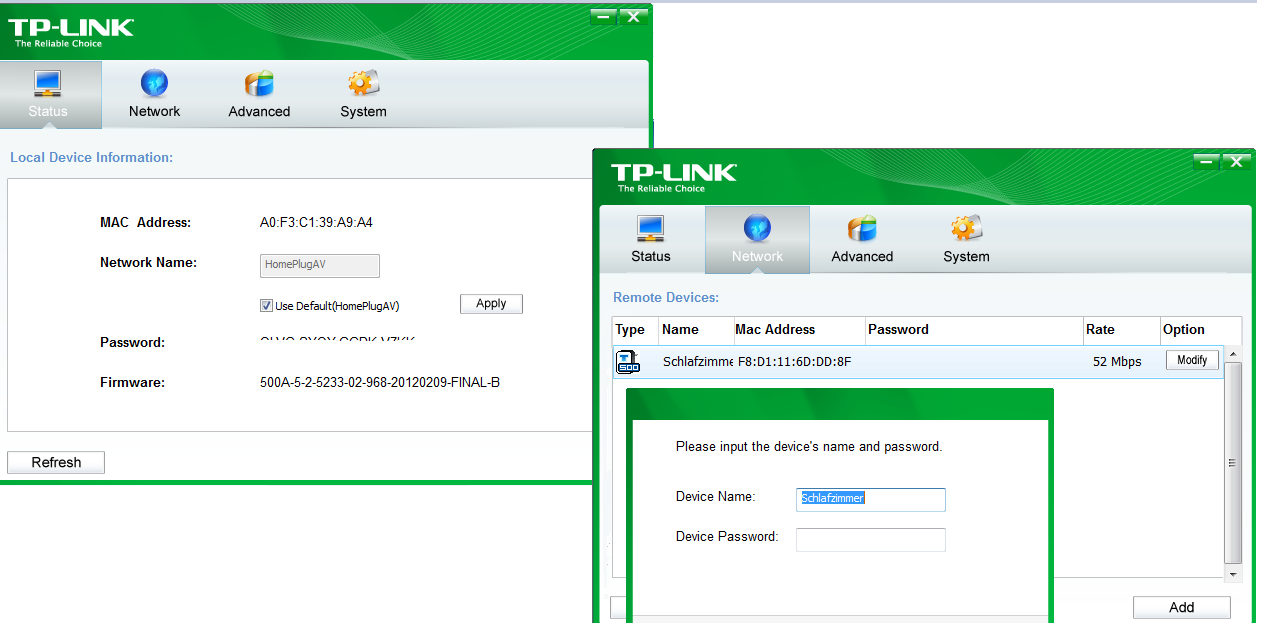Click the Device Name input field

pyautogui.click(x=870, y=499)
